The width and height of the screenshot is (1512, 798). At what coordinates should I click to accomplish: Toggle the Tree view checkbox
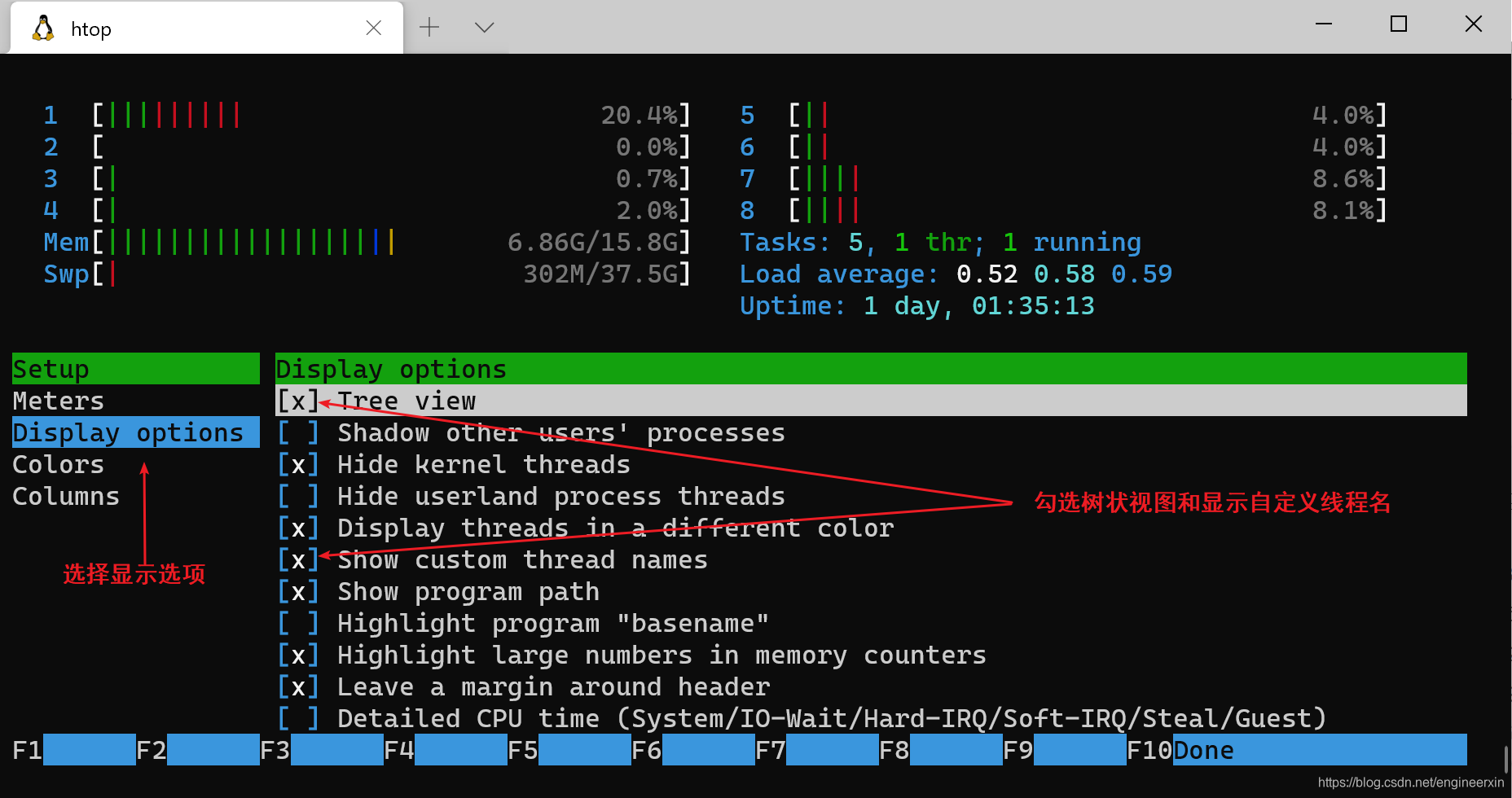click(x=298, y=401)
